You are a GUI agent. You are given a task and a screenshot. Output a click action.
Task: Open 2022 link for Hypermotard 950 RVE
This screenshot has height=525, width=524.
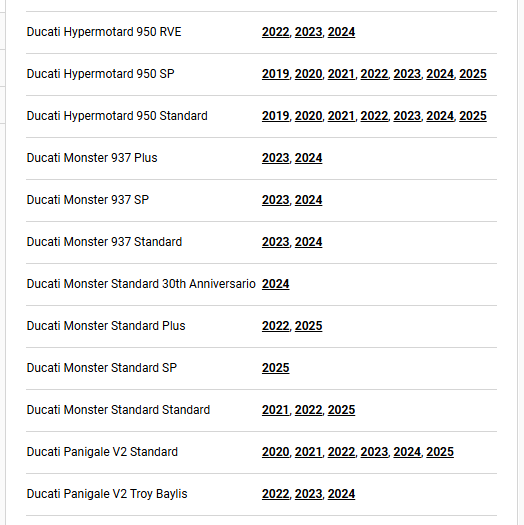coord(276,32)
